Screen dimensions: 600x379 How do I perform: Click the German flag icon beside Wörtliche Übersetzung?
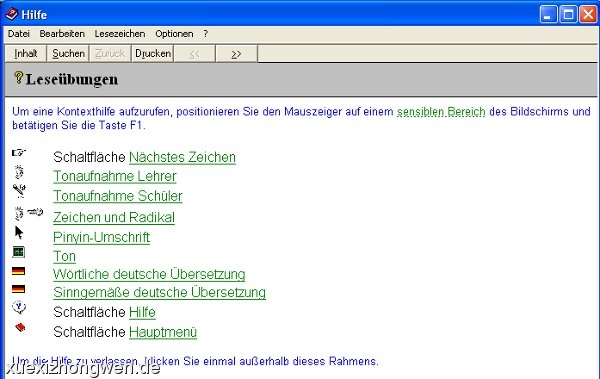tap(18, 271)
